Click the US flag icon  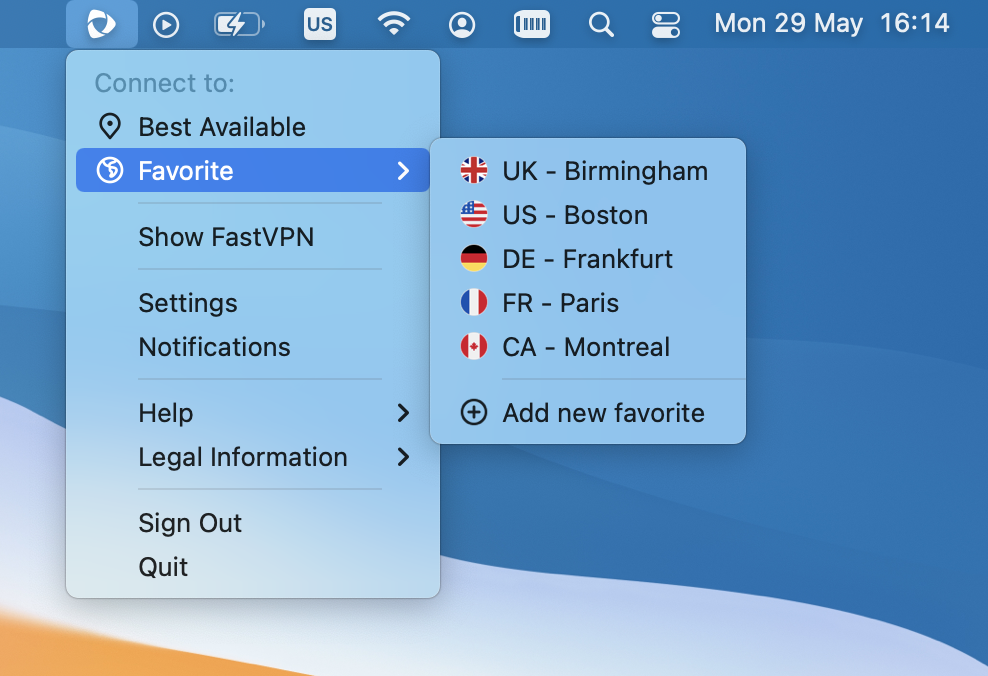[474, 214]
